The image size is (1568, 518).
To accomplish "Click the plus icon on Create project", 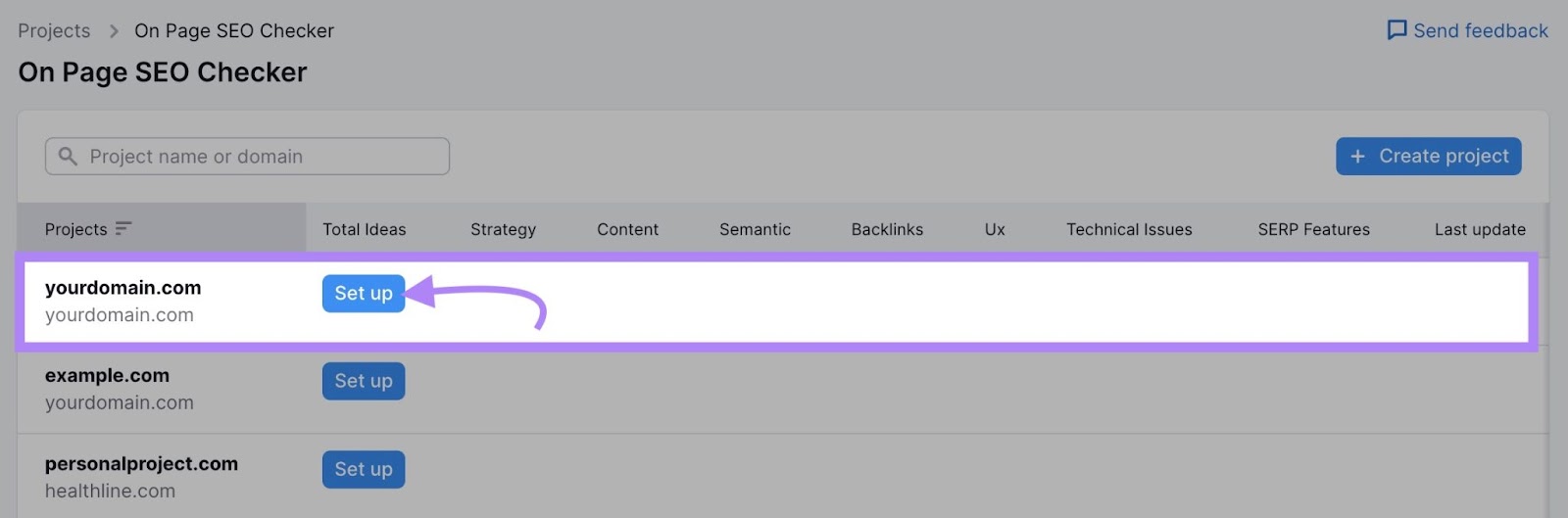I will point(1357,157).
